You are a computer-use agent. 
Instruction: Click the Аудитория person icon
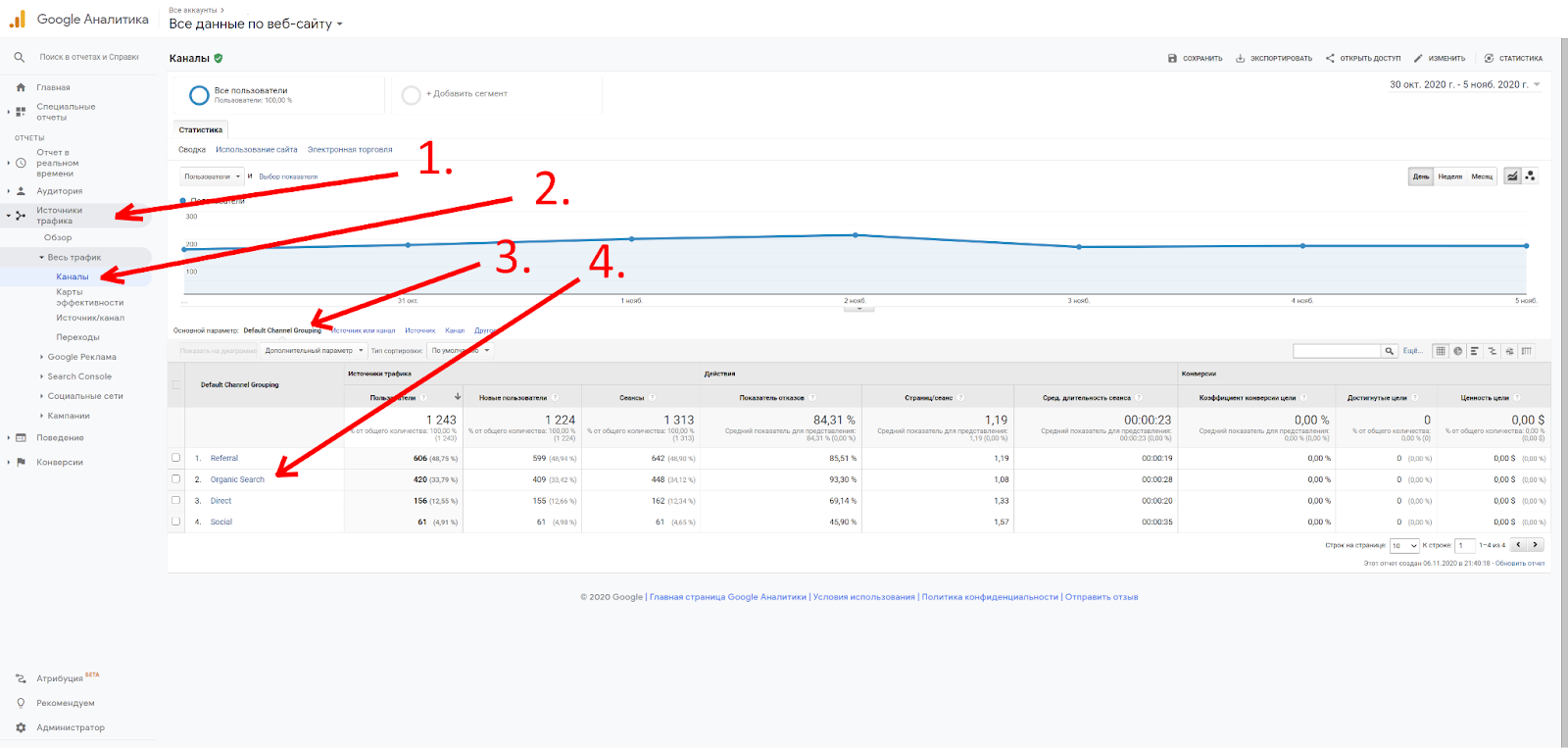[x=21, y=191]
